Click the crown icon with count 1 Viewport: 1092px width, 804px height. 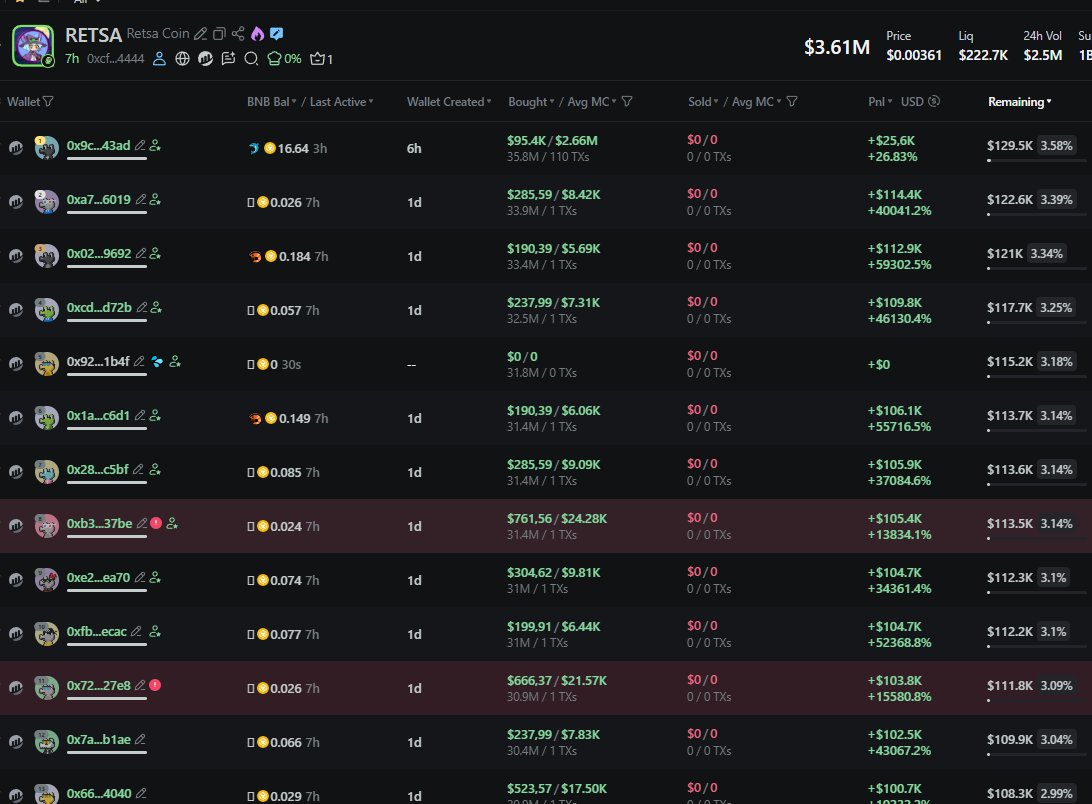point(321,59)
